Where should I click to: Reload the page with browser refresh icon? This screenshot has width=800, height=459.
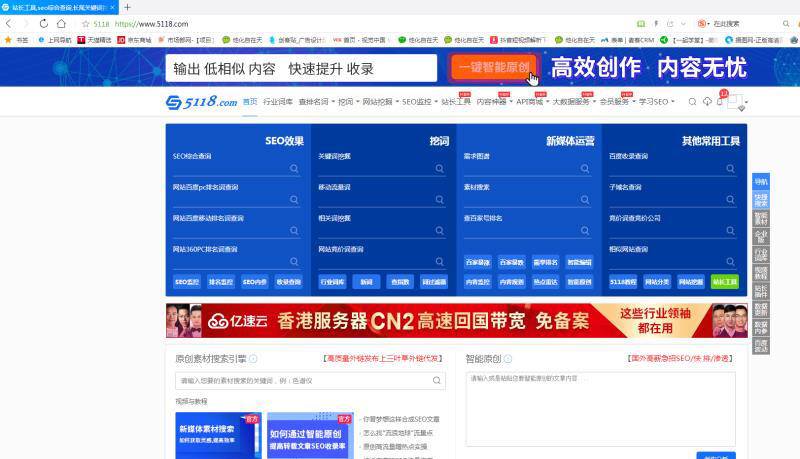tap(44, 23)
